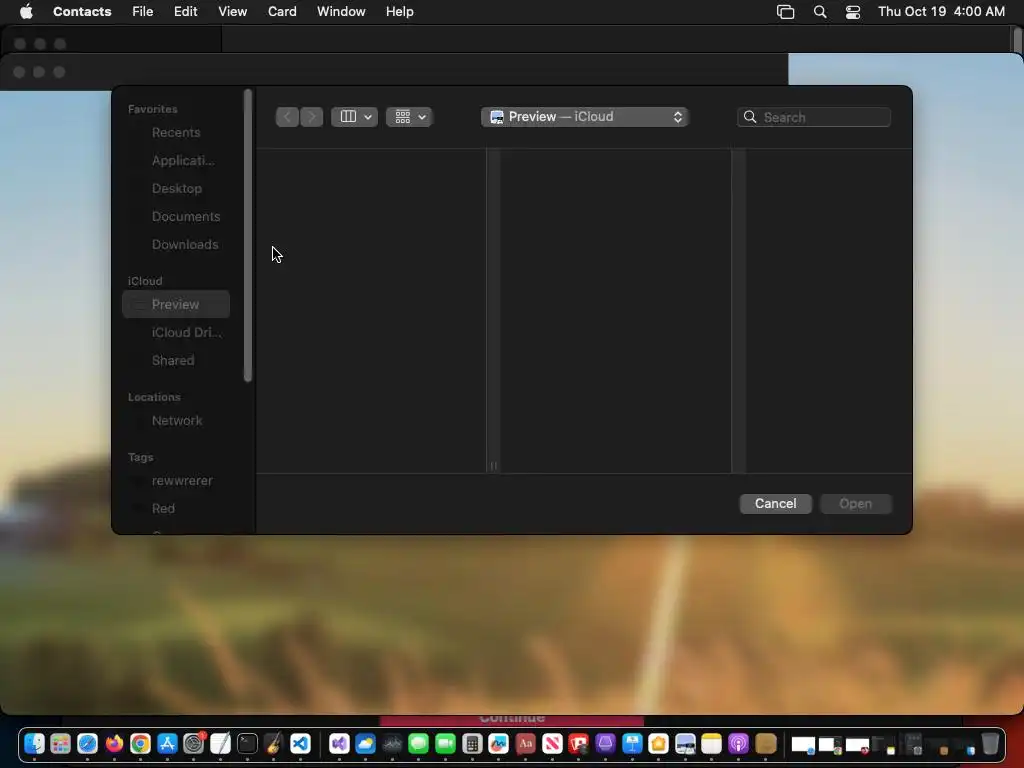Open Trash from the Dock
This screenshot has height=768, width=1024.
pos(990,744)
